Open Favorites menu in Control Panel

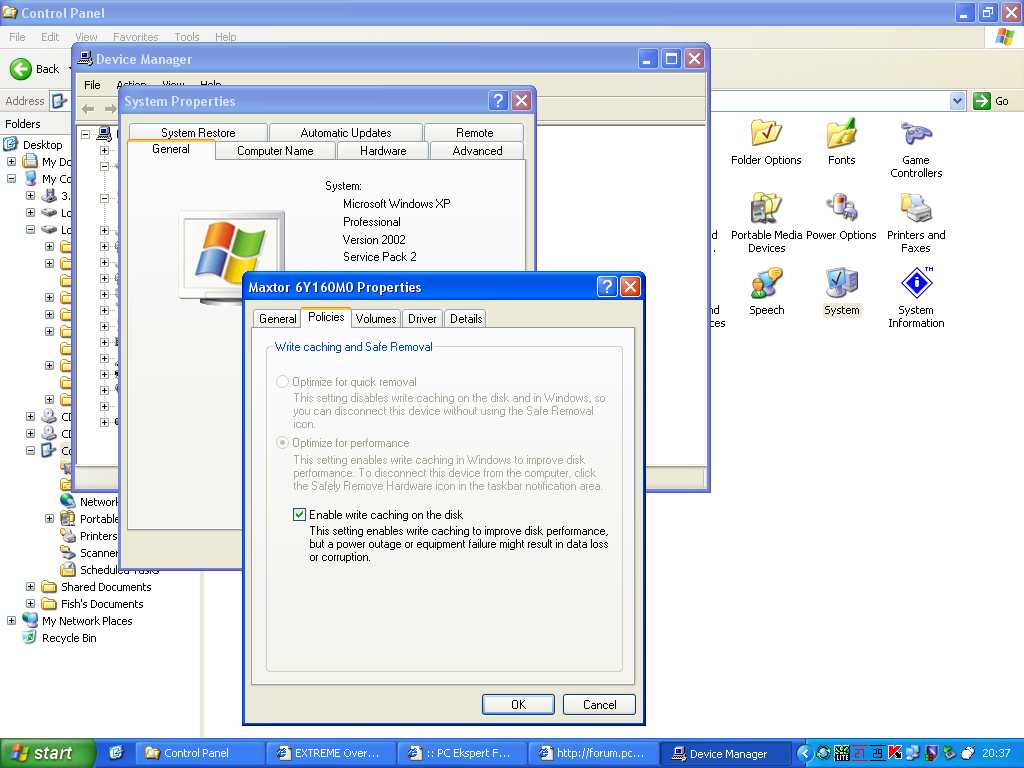[135, 37]
